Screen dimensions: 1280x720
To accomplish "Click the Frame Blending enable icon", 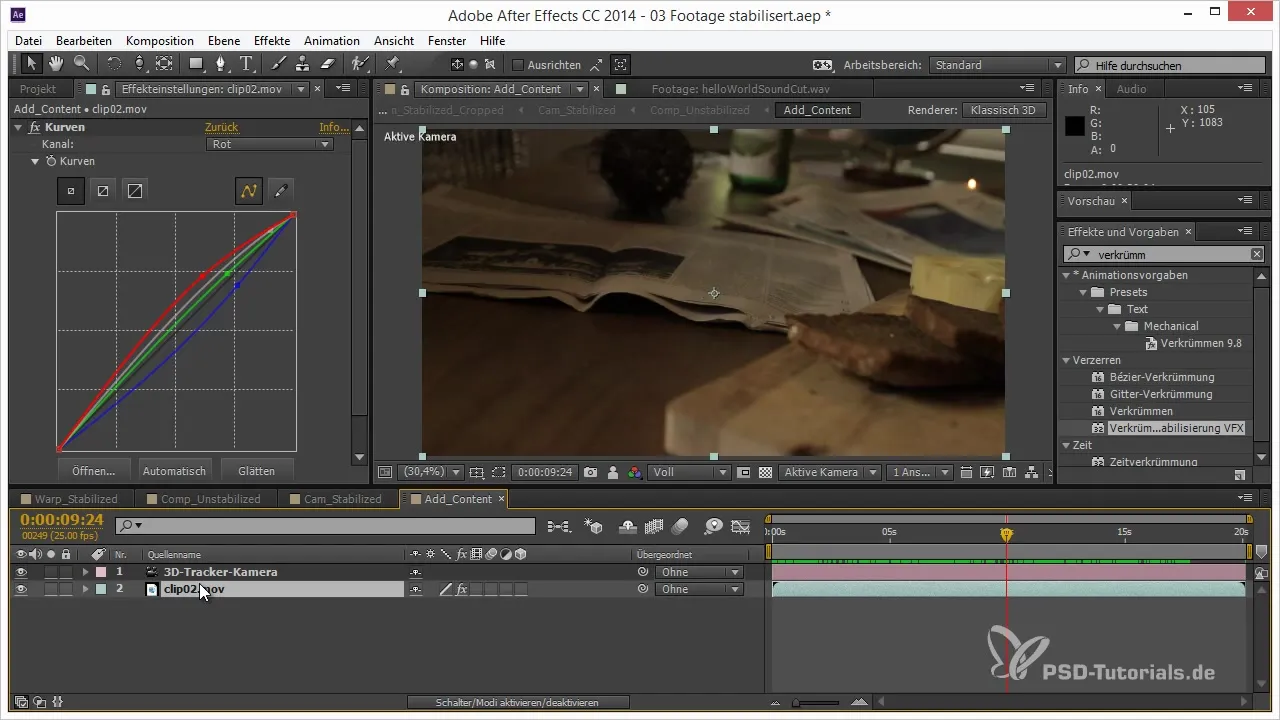I will [x=655, y=525].
